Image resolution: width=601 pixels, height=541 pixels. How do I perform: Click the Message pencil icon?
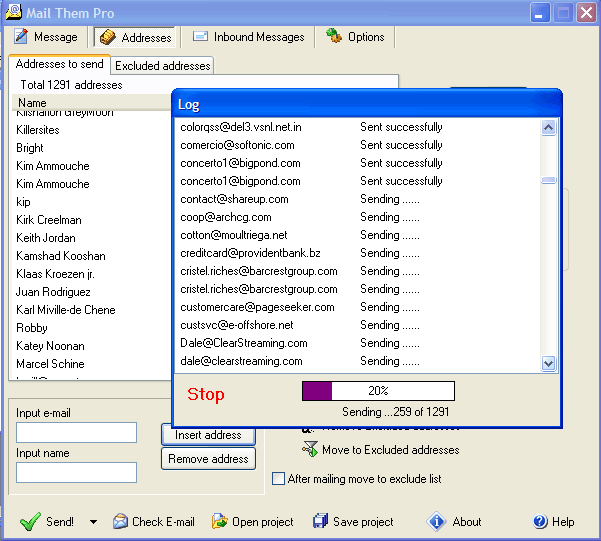tap(21, 36)
